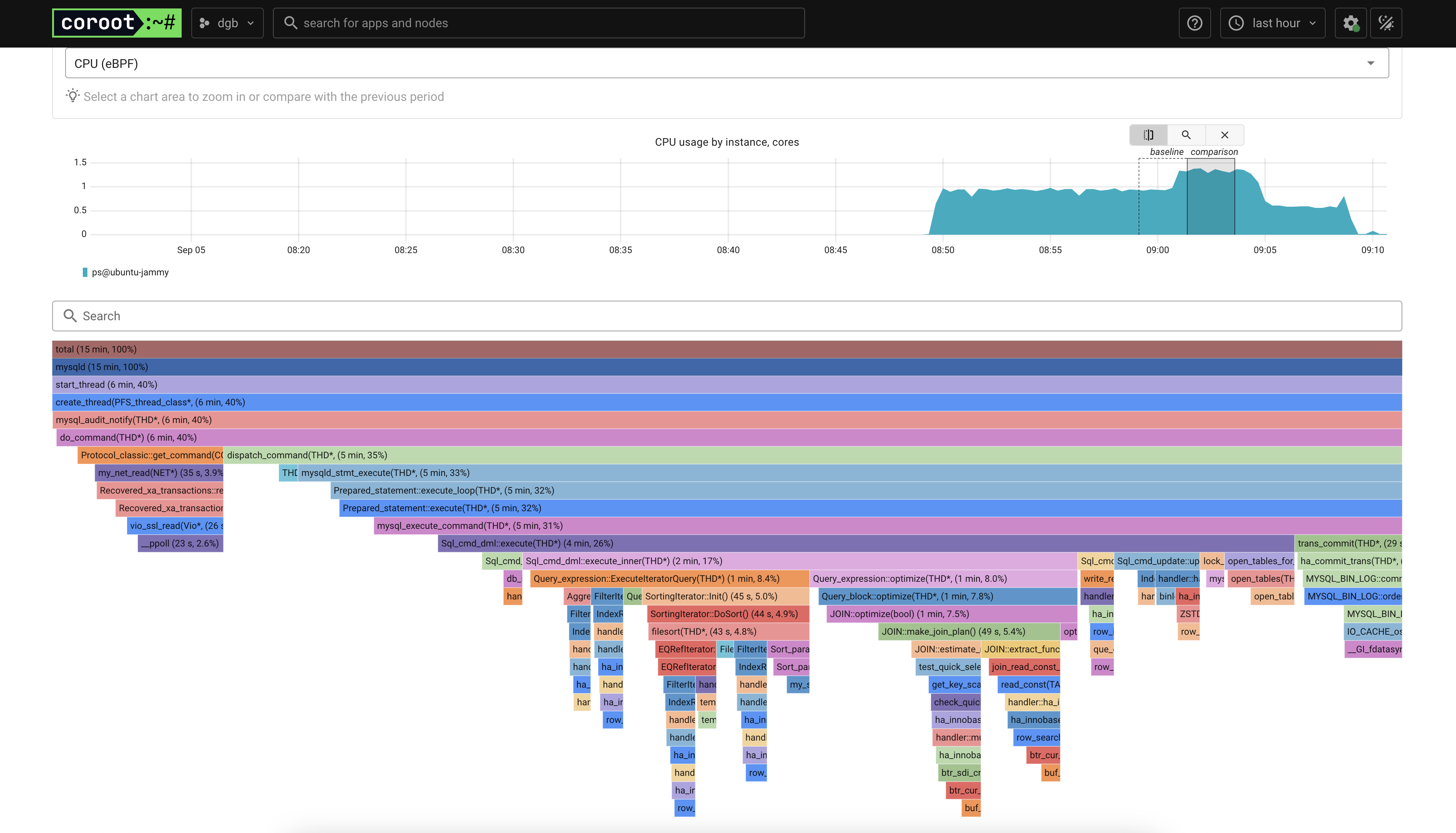Focus the apps and nodes search field
The height and width of the screenshot is (833, 1456).
click(539, 23)
